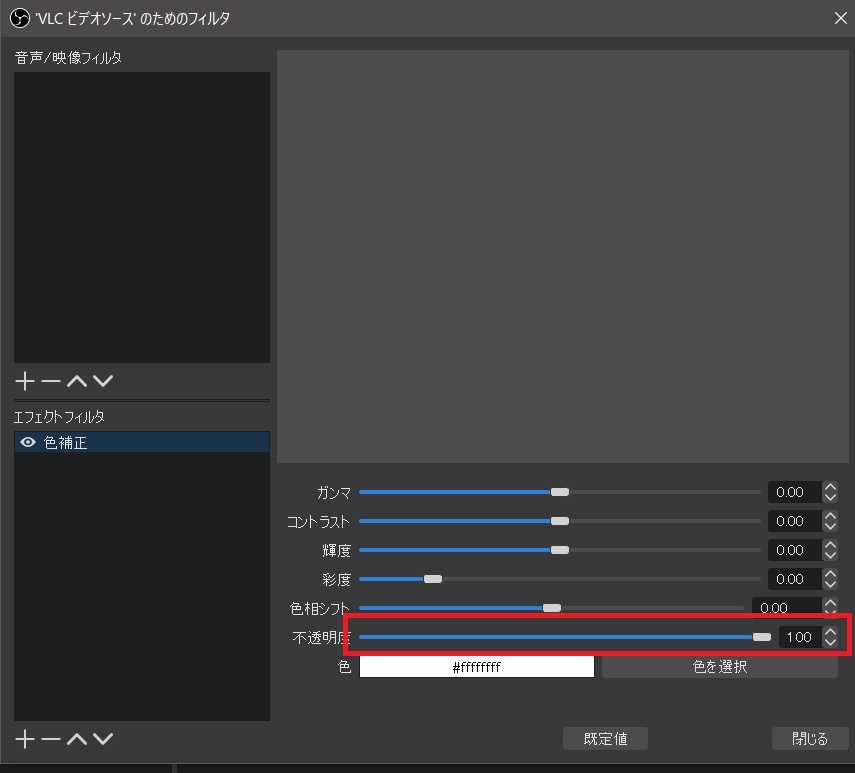Click the エフェクトフィルタ label
The height and width of the screenshot is (773, 855).
pos(59,417)
